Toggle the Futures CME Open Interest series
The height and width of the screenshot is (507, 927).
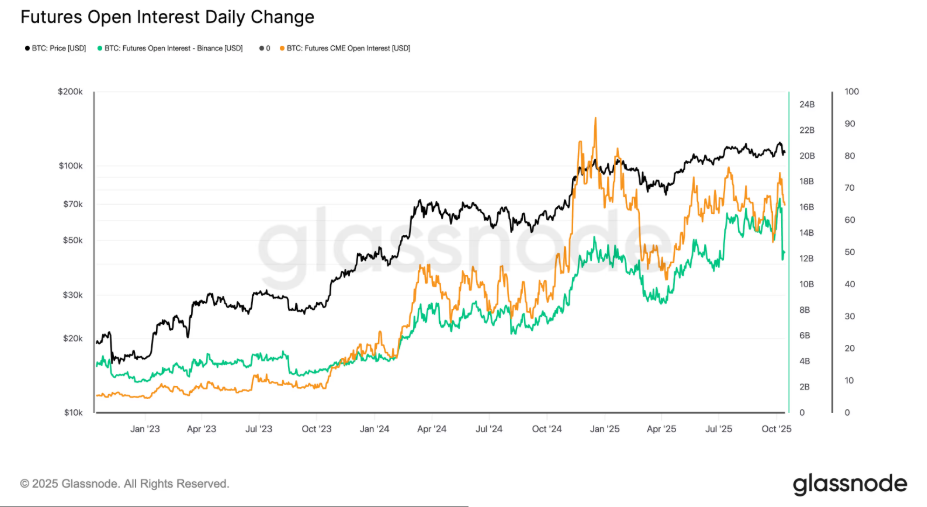(348, 48)
